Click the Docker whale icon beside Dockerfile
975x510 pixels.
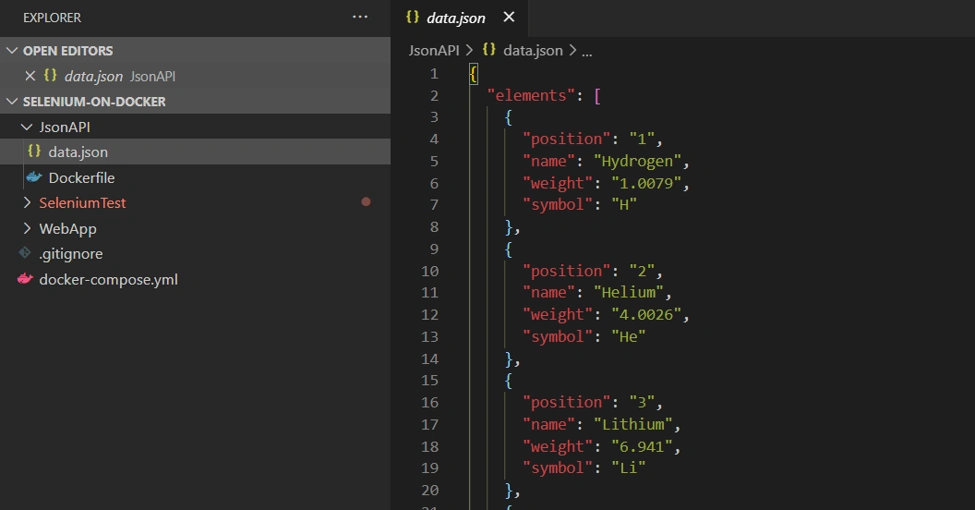point(34,177)
